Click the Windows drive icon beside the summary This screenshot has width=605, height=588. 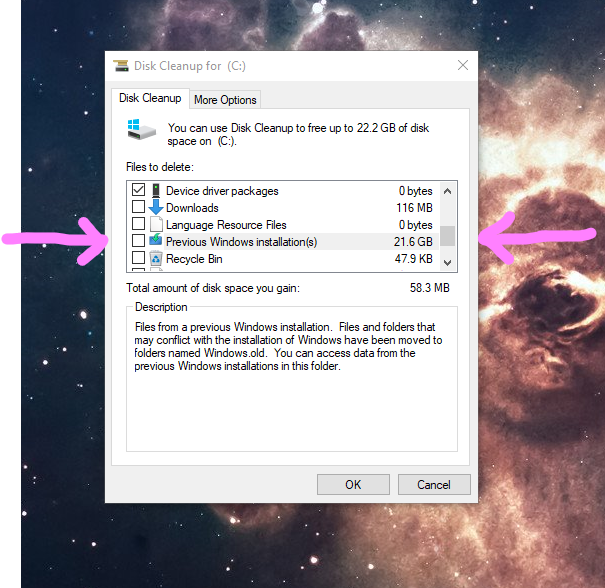click(141, 130)
